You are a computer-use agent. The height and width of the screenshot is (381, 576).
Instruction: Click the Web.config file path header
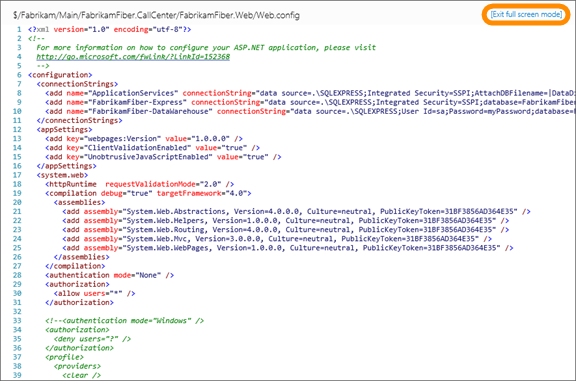coord(156,15)
